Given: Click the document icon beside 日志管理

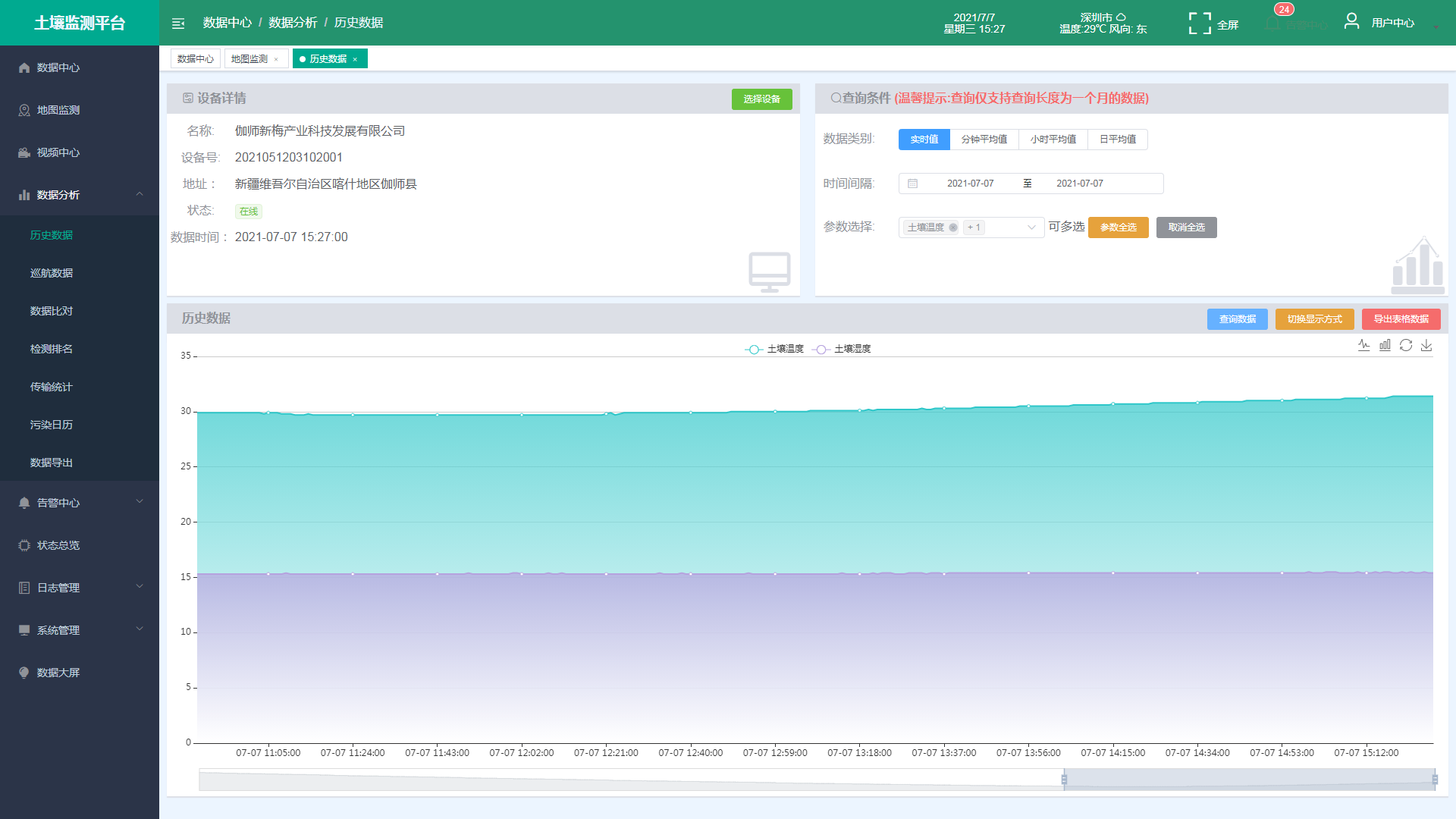Looking at the screenshot, I should (24, 588).
